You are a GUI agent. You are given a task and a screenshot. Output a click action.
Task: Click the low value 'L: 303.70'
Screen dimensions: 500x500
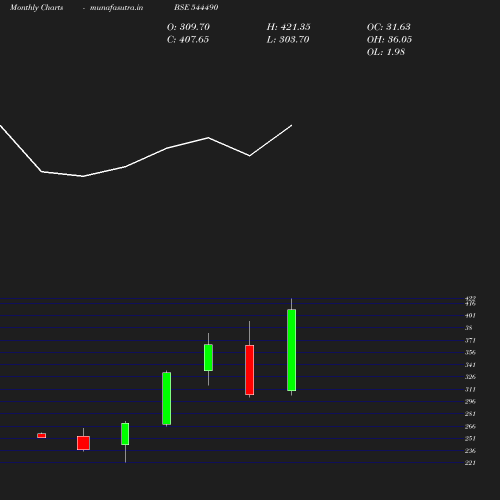point(288,40)
